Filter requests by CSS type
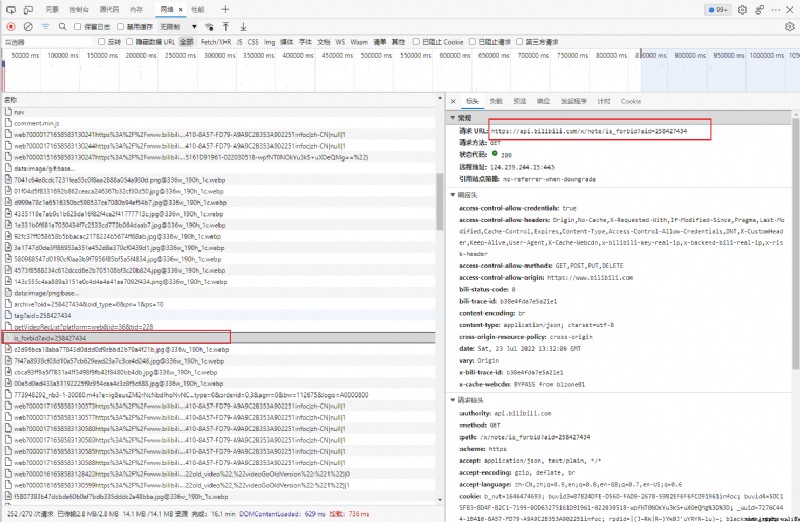Screen dimensions: 800x522 (253, 42)
